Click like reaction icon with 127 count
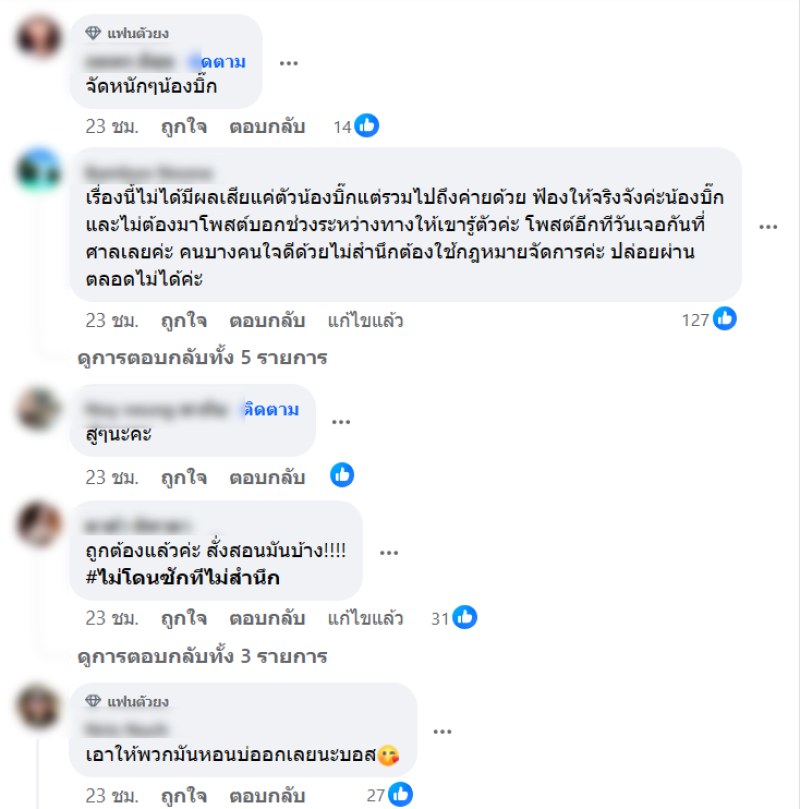This screenshot has width=800, height=809. pyautogui.click(x=725, y=318)
